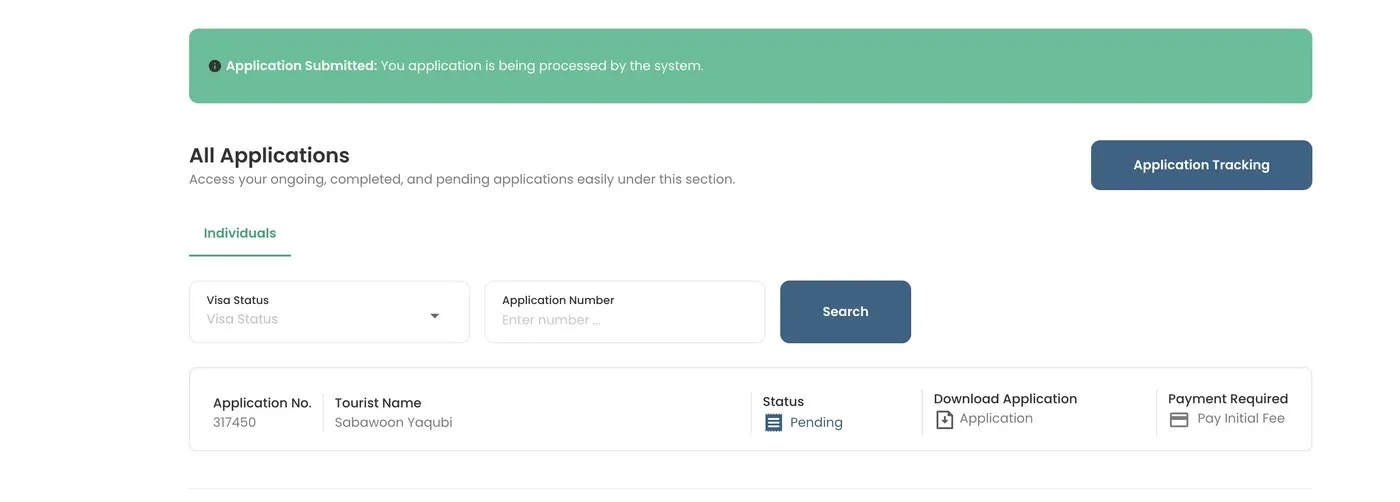Click tourist name Sabawoon Yaqubi
This screenshot has height=502, width=1400.
(x=394, y=422)
